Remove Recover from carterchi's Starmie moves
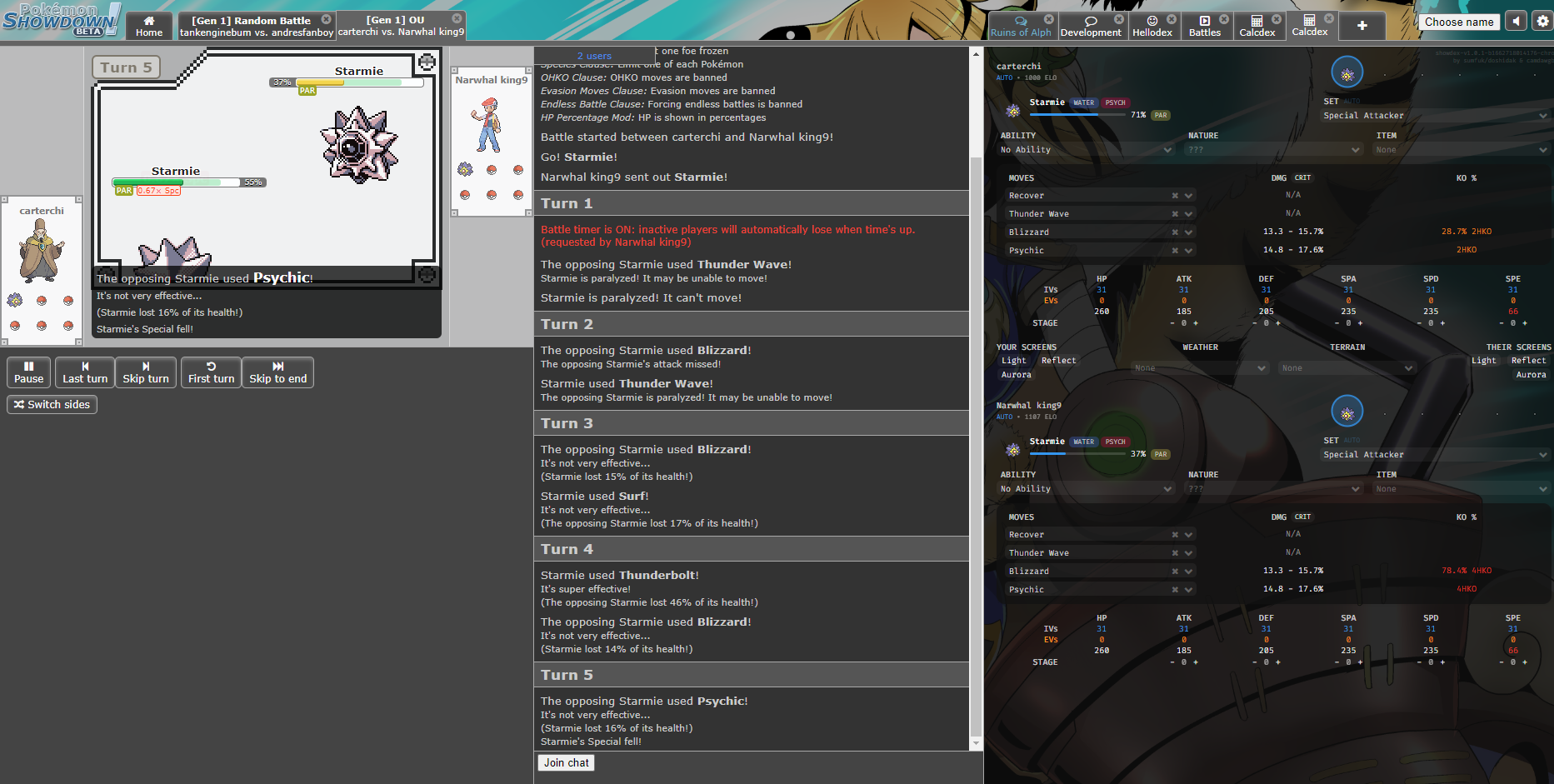 coord(1175,196)
